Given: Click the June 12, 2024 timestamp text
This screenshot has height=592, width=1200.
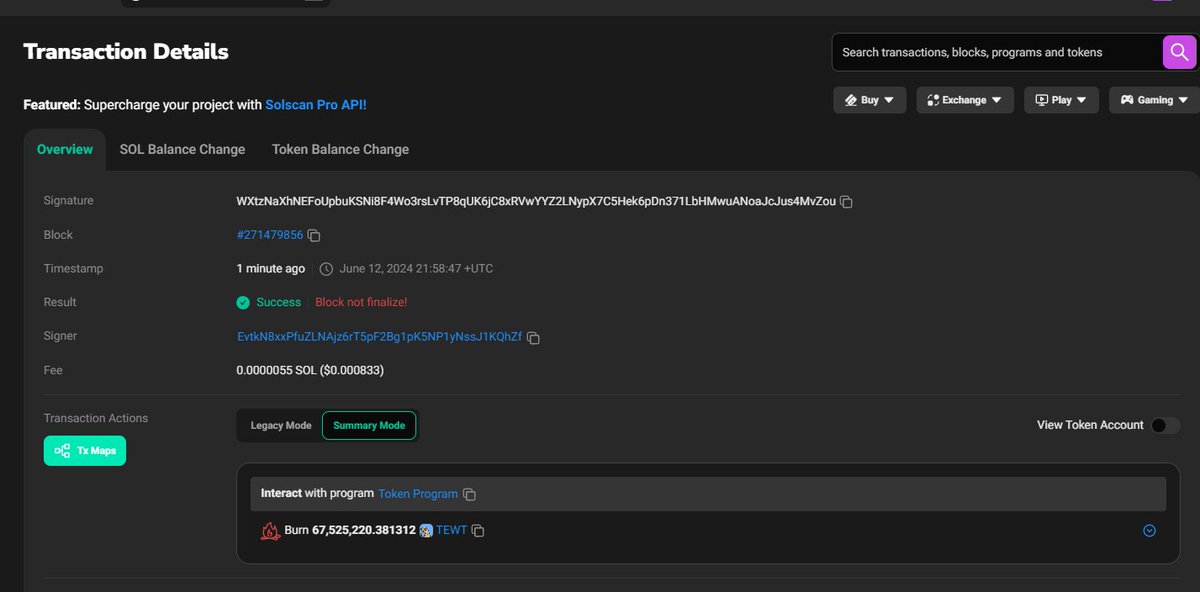Looking at the screenshot, I should click(x=416, y=269).
